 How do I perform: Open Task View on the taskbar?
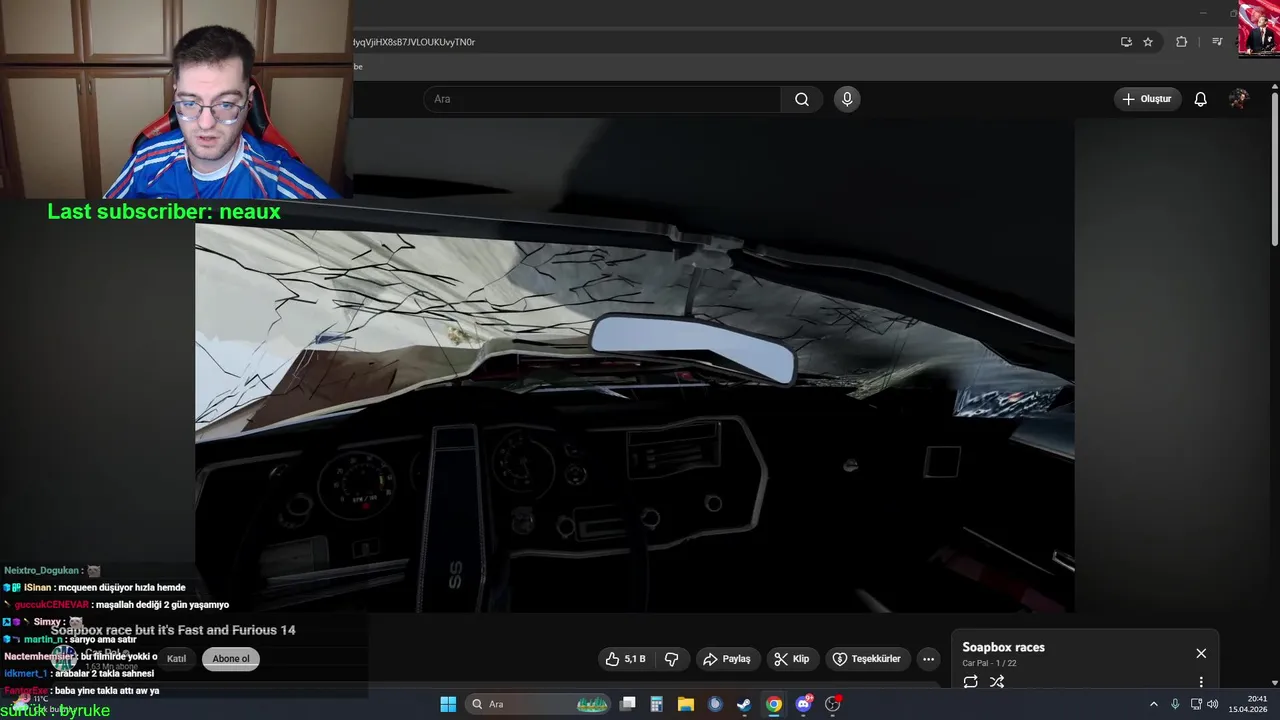point(628,704)
